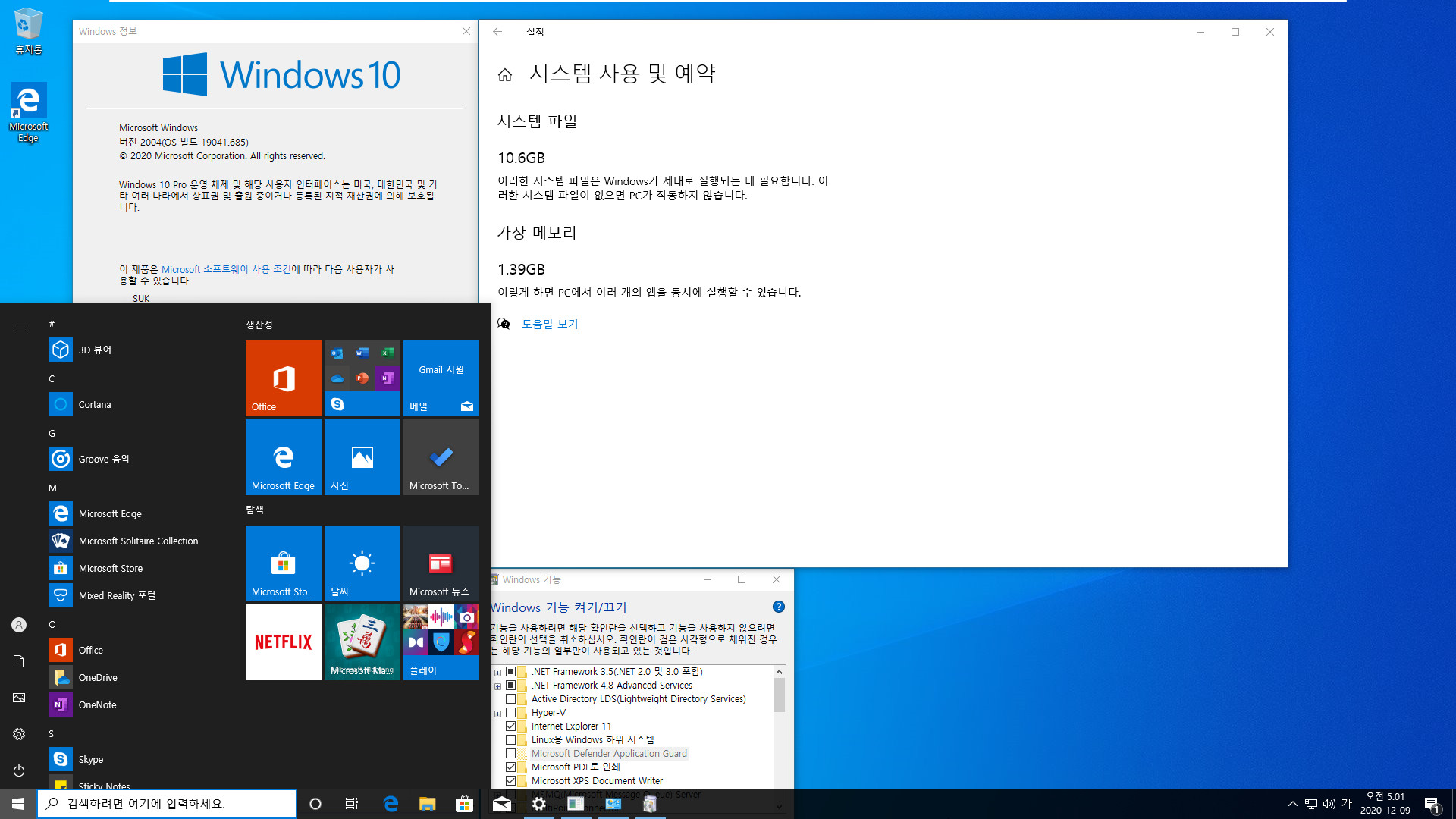The width and height of the screenshot is (1456, 819).
Task: Open Task View on the taskbar
Action: click(352, 804)
